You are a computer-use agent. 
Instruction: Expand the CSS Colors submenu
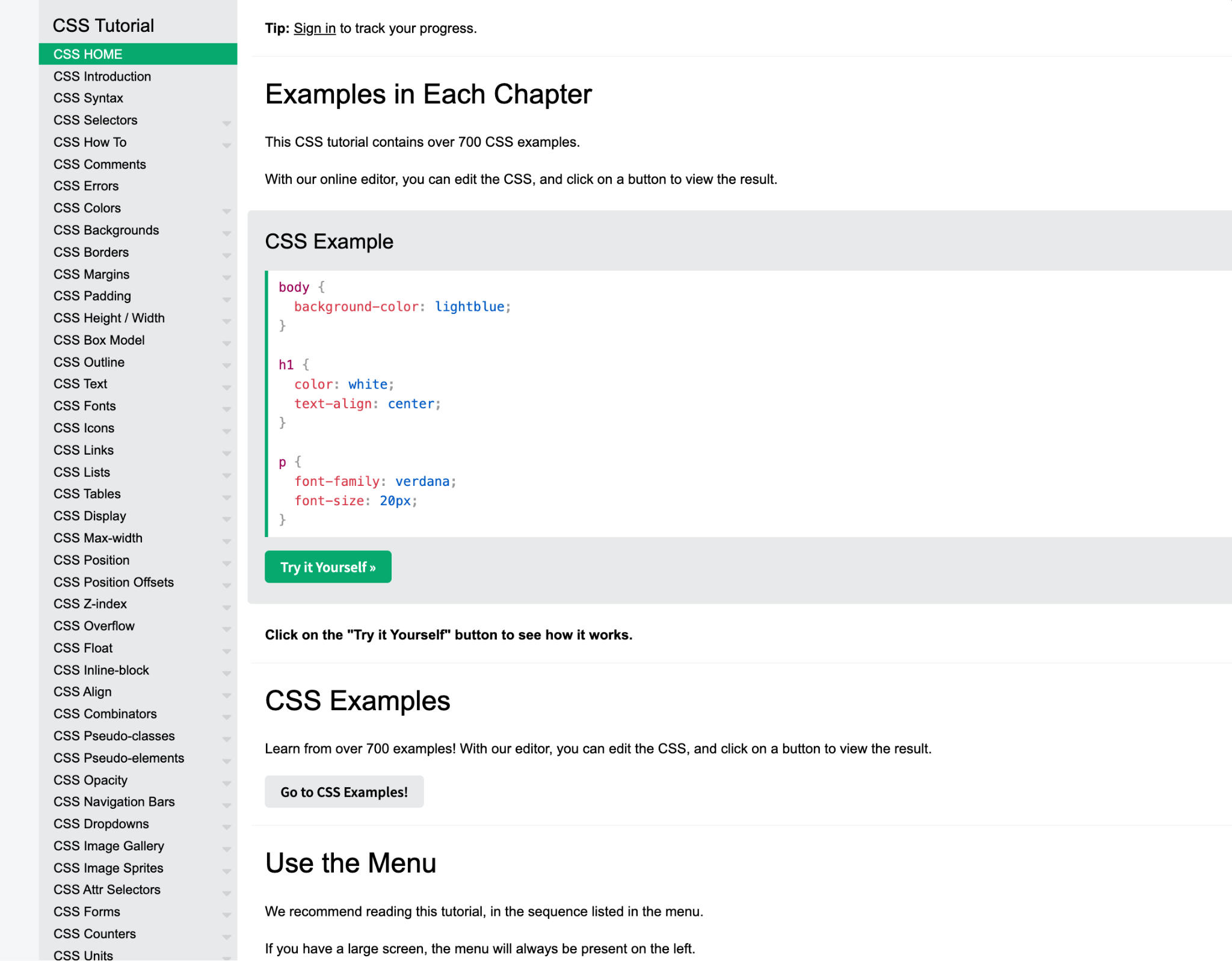tap(226, 210)
